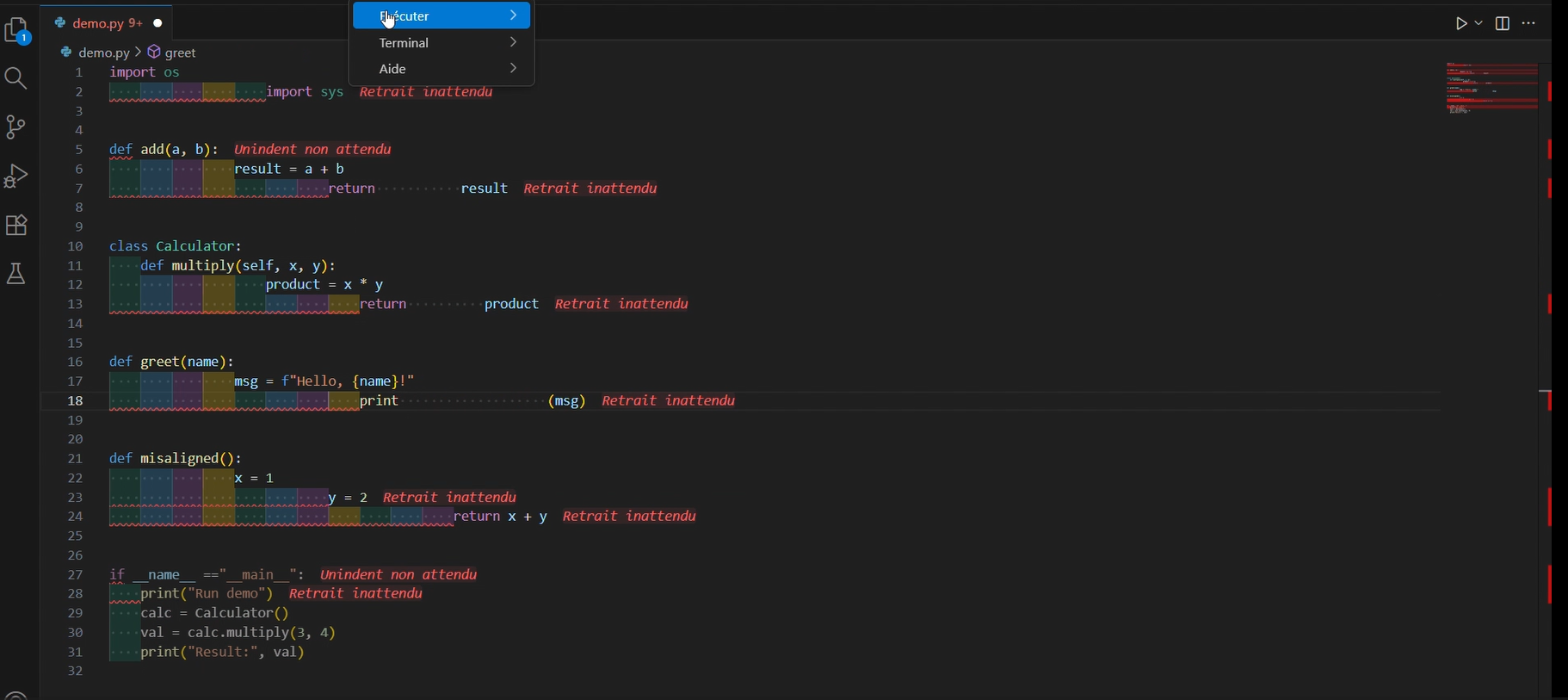
Task: Place cursor on "import sys"
Action: 305,92
